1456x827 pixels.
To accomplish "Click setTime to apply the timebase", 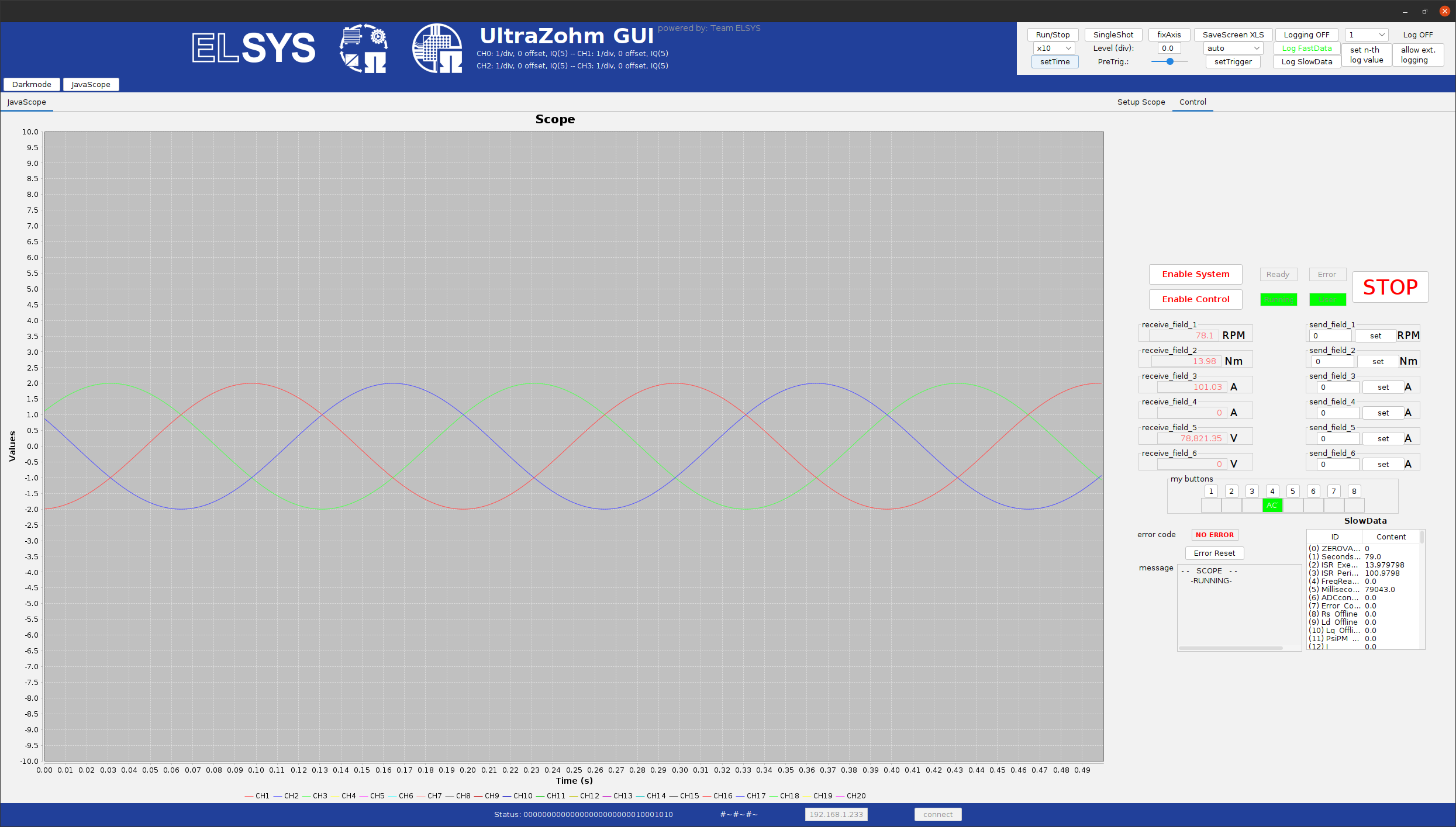I will [x=1054, y=61].
